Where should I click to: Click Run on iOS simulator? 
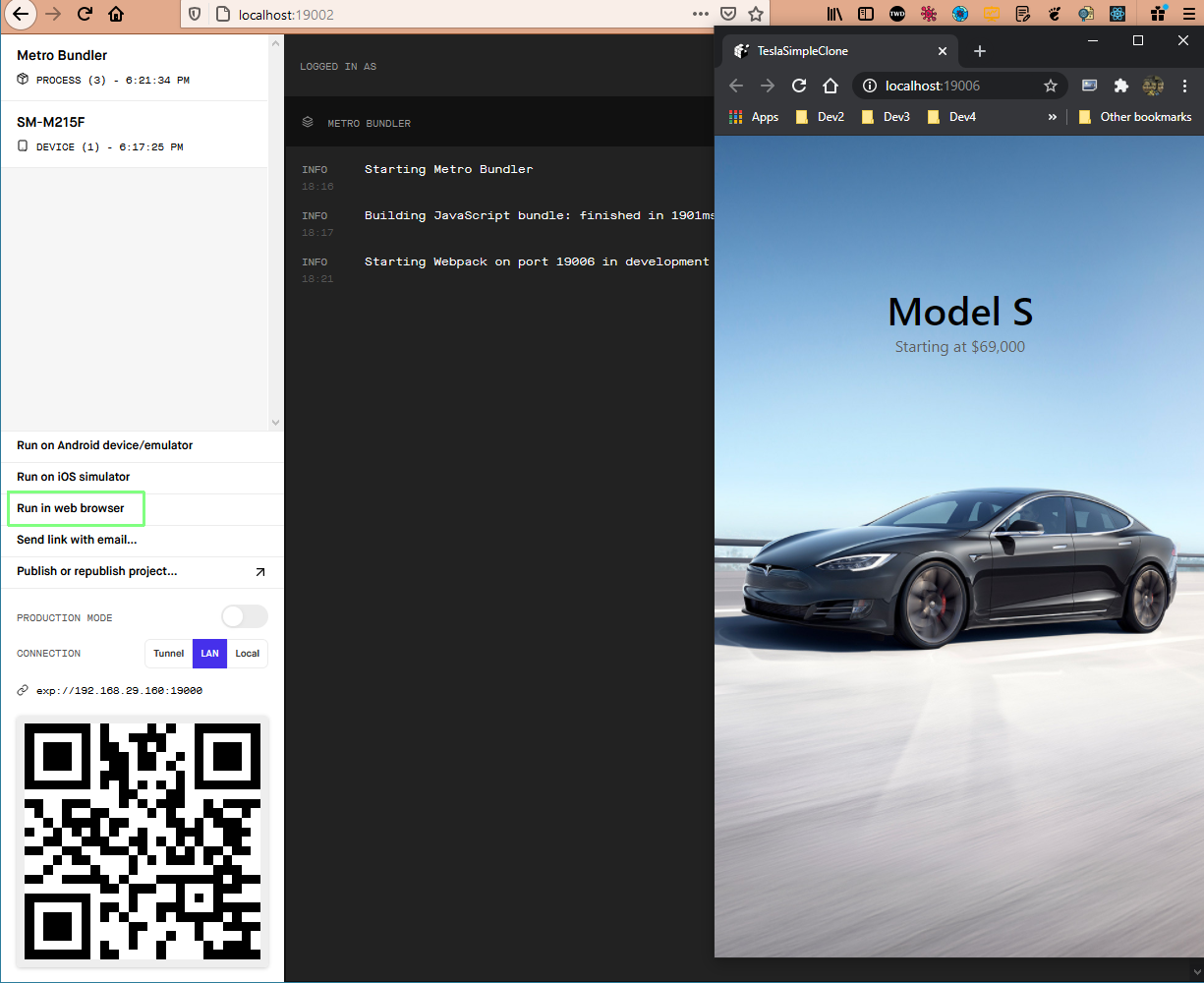pyautogui.click(x=74, y=477)
